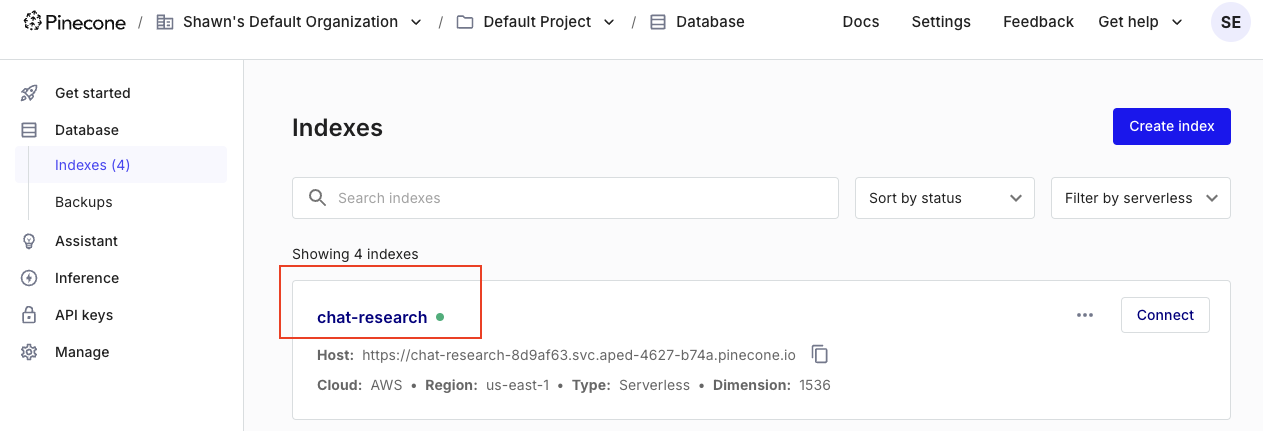Open Backups in the sidebar
The height and width of the screenshot is (431, 1263).
pos(84,202)
